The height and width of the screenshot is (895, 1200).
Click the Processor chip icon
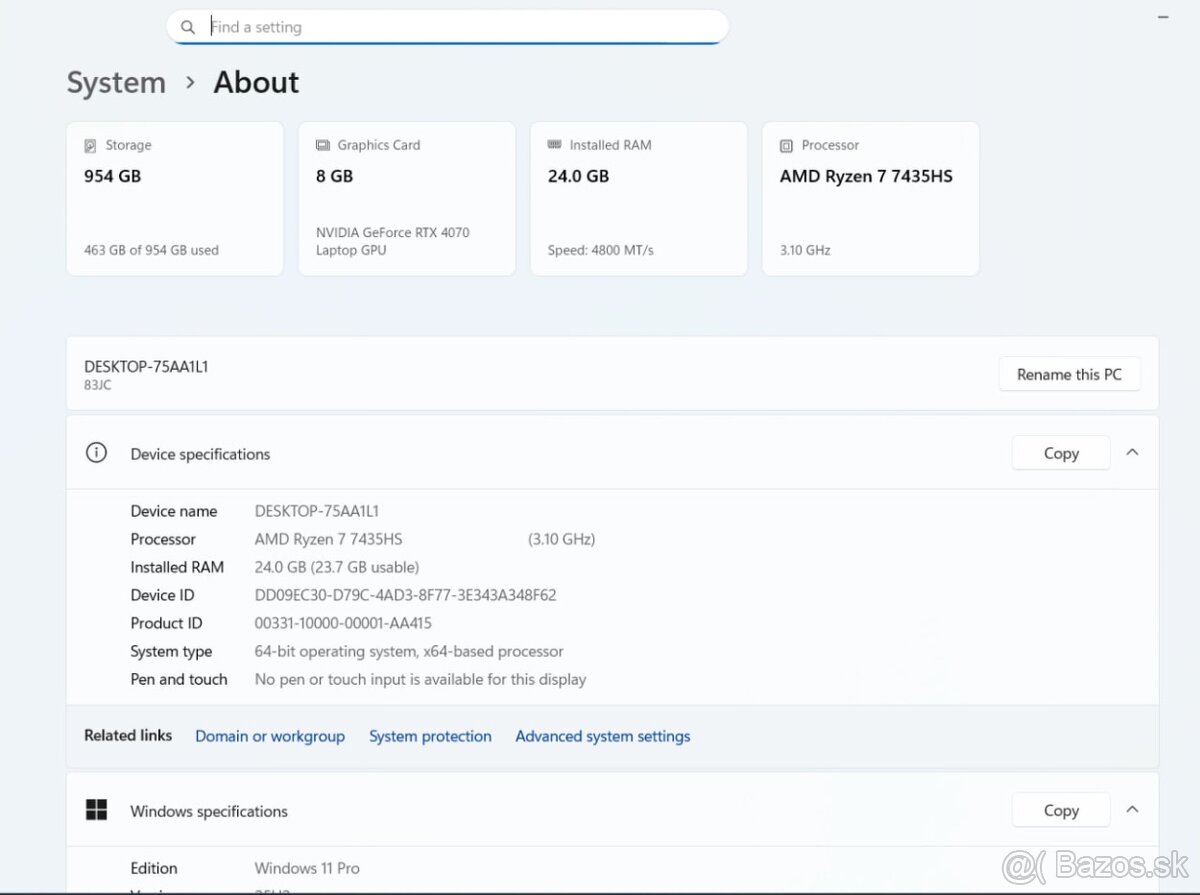coord(786,145)
